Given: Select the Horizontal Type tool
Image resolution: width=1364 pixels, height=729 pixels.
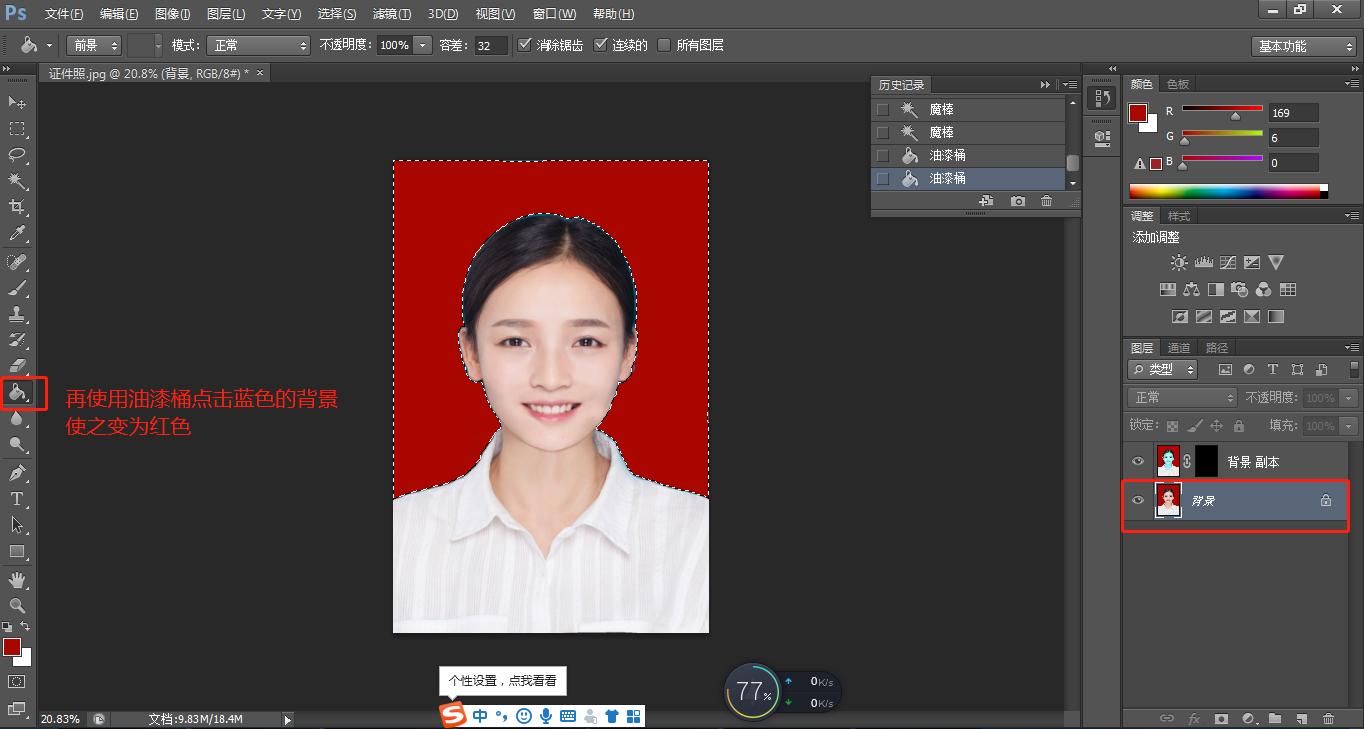Looking at the screenshot, I should coord(17,497).
